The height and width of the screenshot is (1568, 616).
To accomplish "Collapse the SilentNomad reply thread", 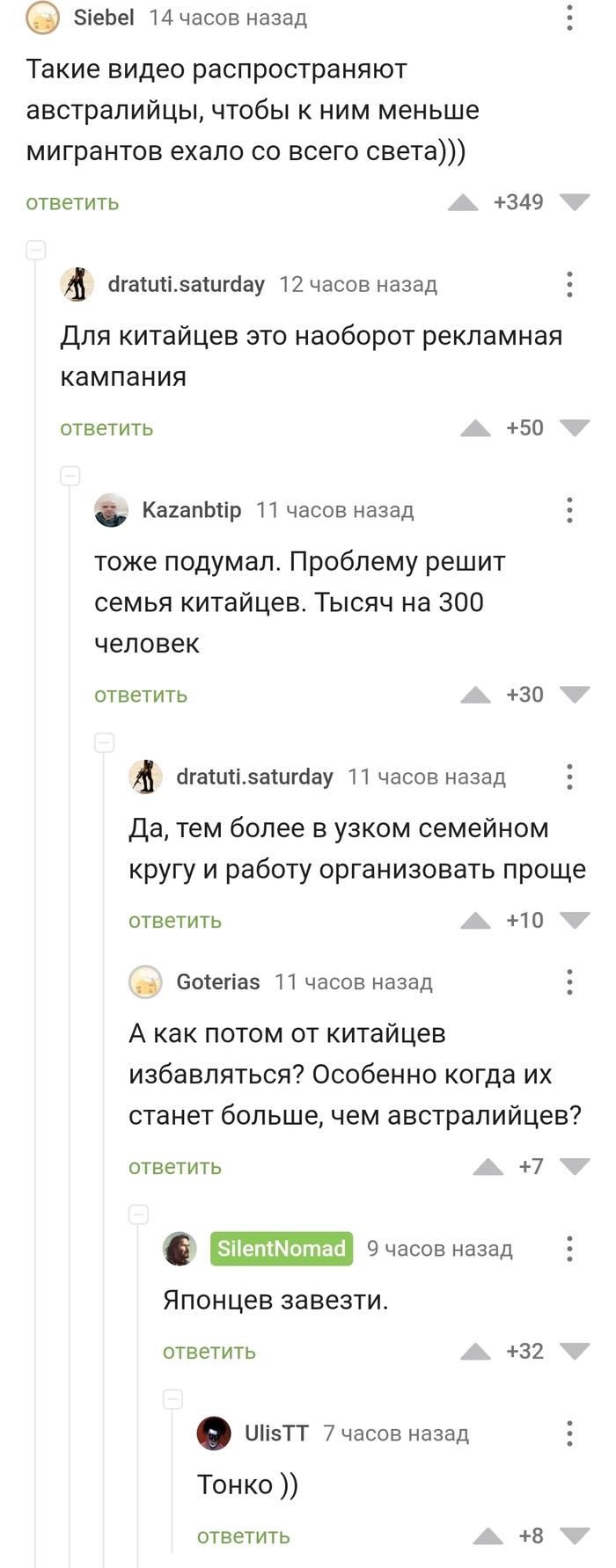I will (138, 1214).
